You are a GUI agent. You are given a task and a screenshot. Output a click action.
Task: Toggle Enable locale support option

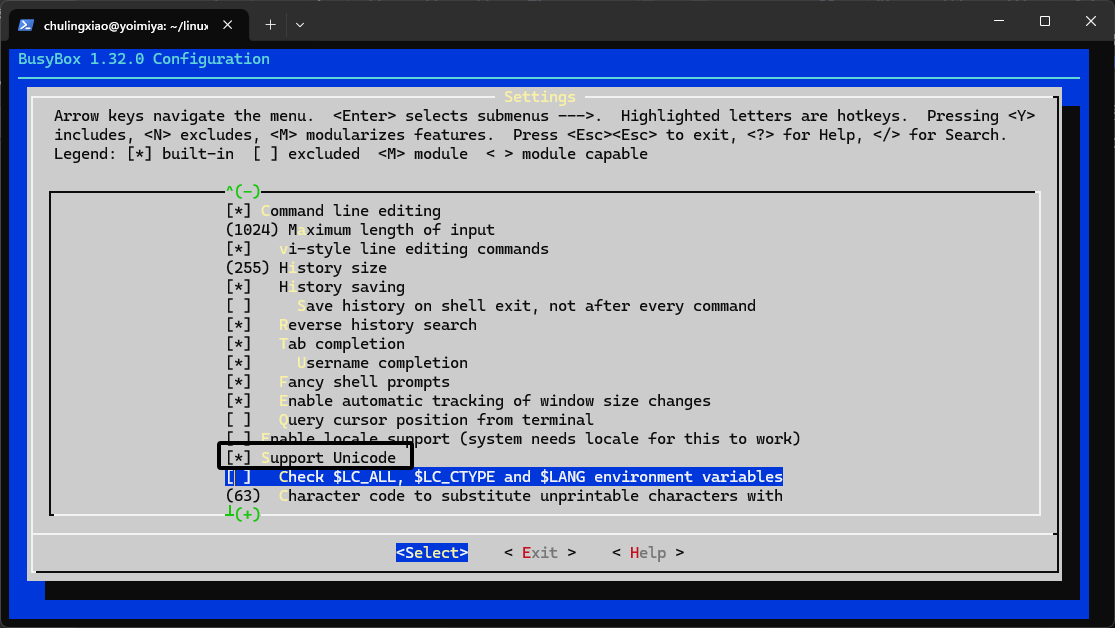pyautogui.click(x=513, y=439)
